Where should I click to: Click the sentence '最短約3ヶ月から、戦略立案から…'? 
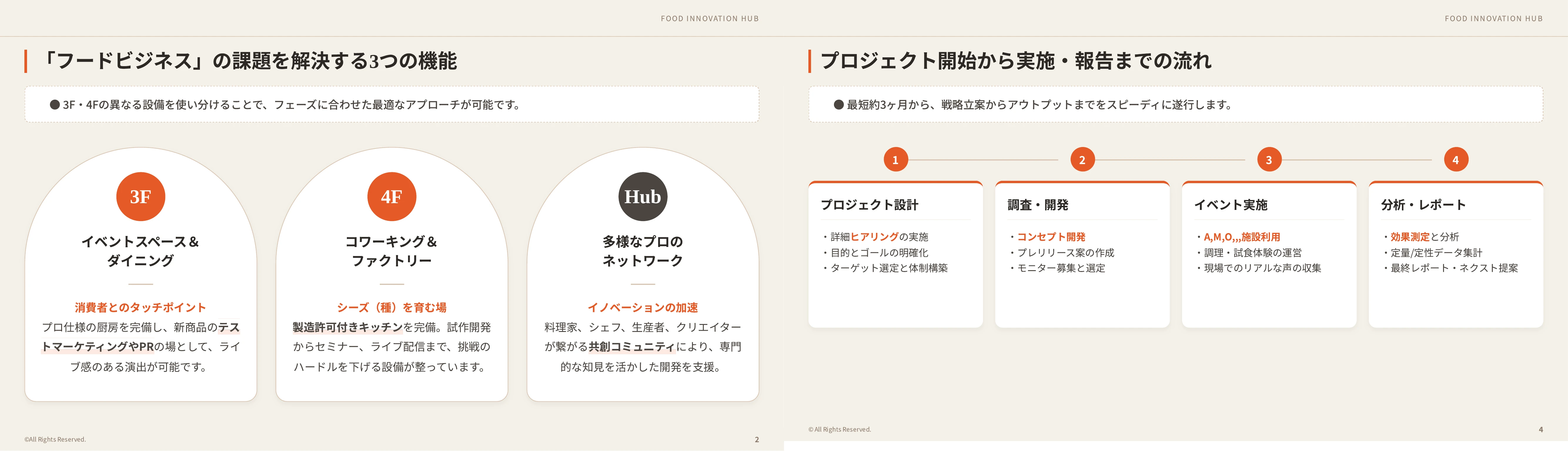click(x=1040, y=105)
